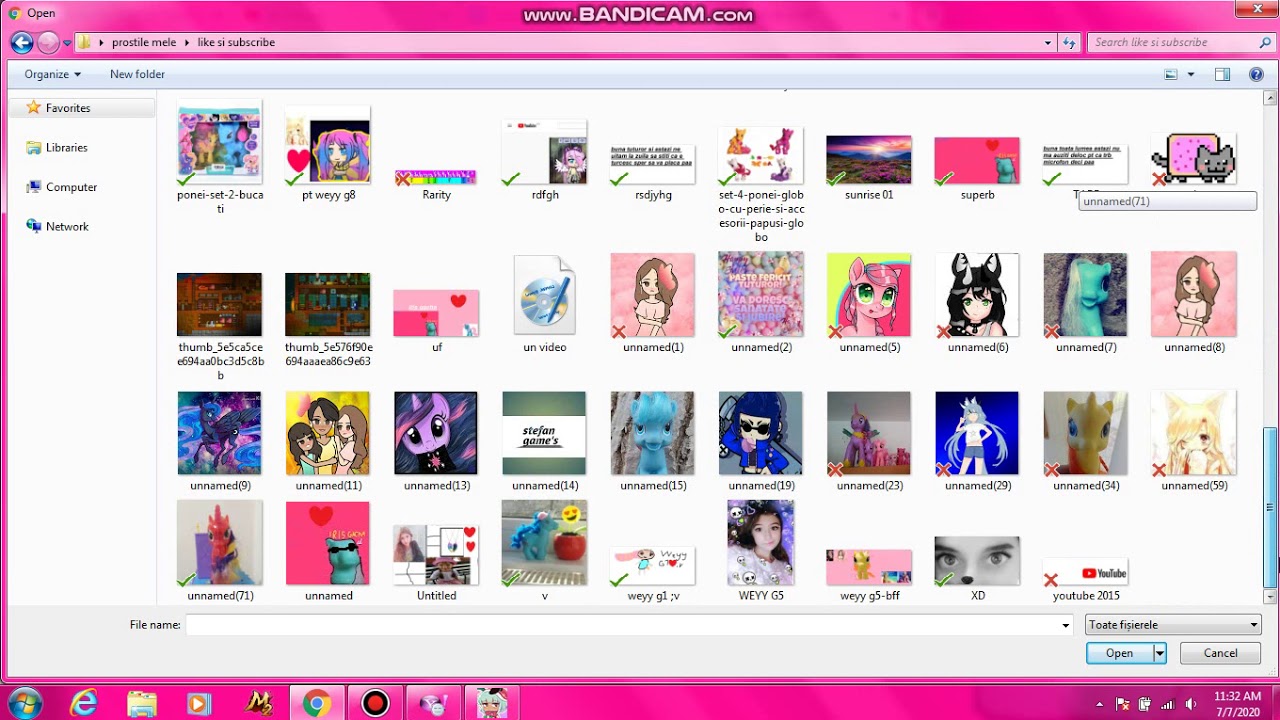Expand arrow between prostile mele and like si subscribe
Viewport: 1280px width, 720px height.
coord(187,42)
